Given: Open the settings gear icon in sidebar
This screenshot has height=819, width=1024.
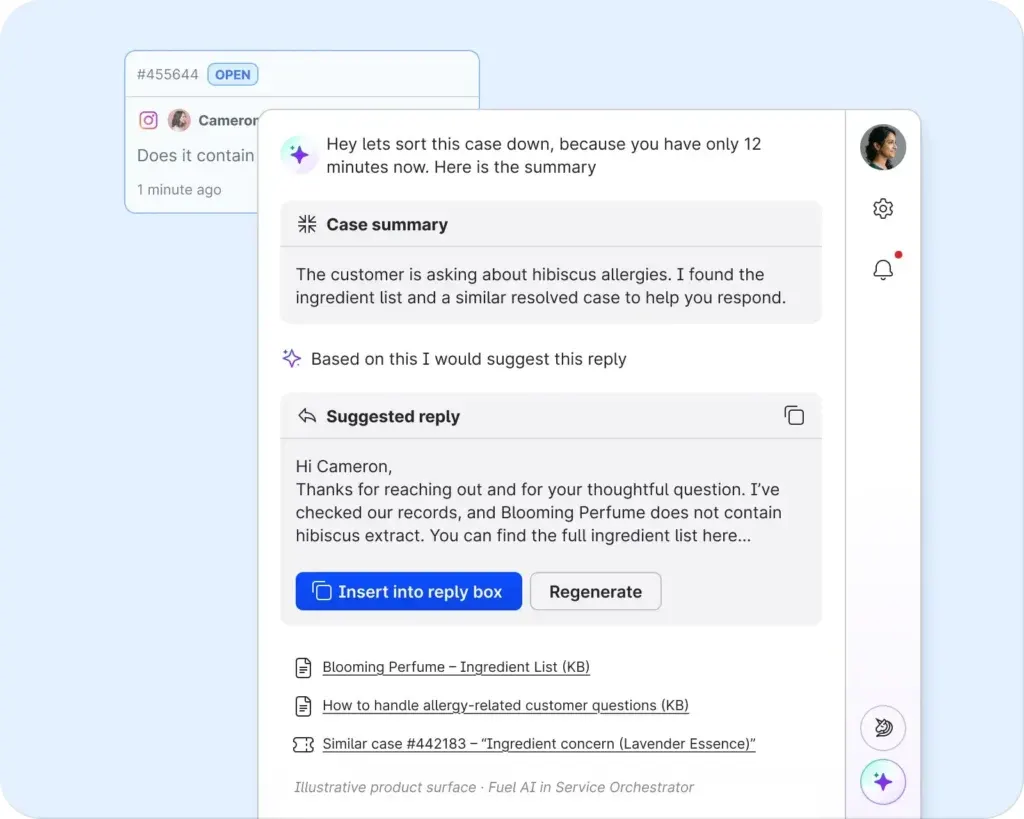Looking at the screenshot, I should tap(883, 208).
